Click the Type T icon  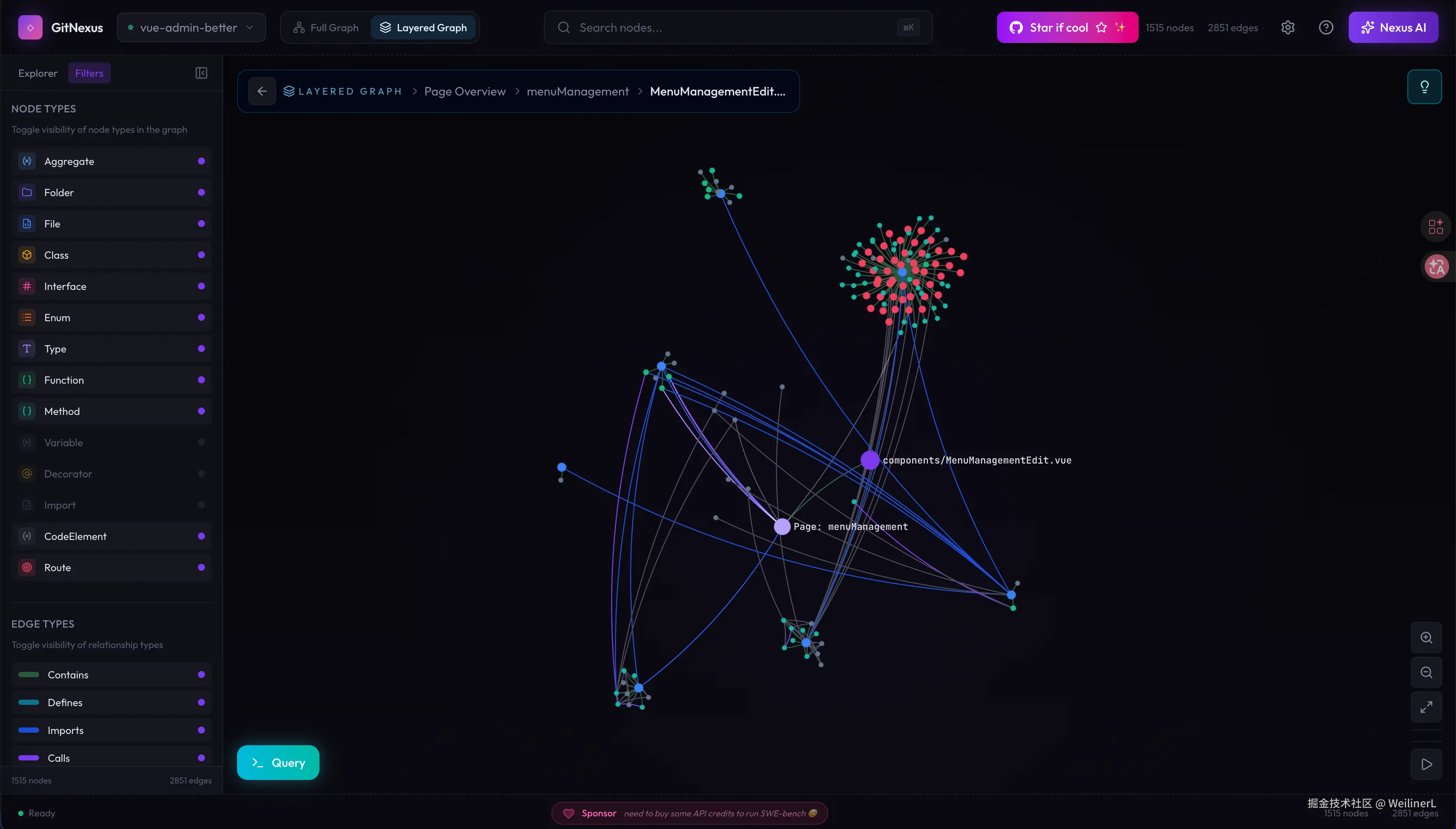[27, 349]
